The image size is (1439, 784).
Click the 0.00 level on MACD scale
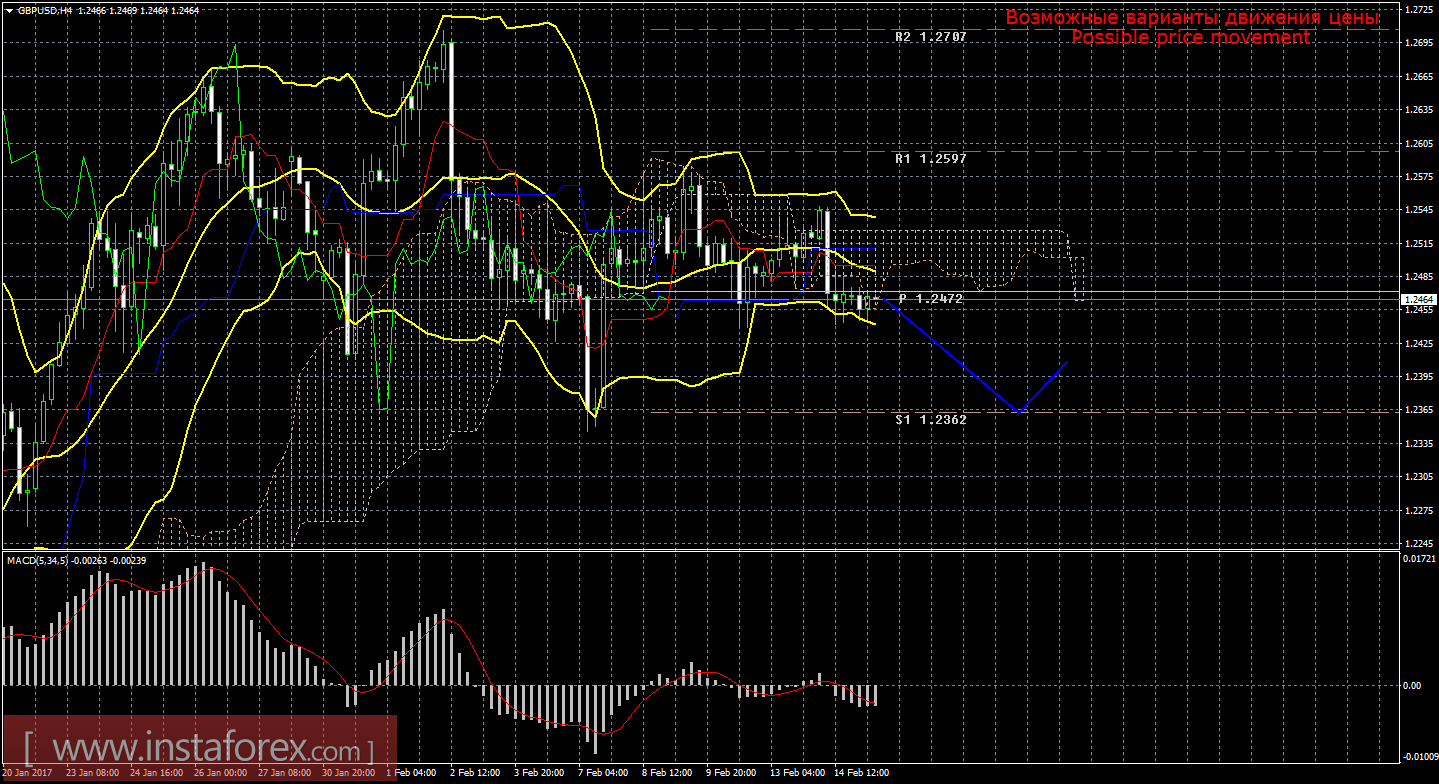(x=1411, y=686)
